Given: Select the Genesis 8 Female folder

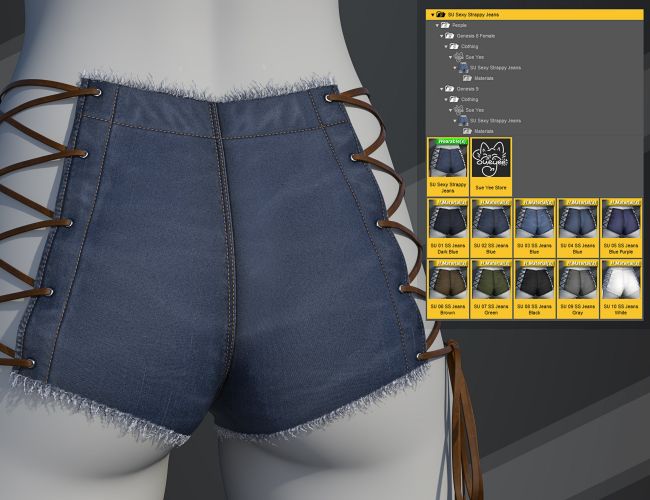Looking at the screenshot, I should pyautogui.click(x=475, y=36).
